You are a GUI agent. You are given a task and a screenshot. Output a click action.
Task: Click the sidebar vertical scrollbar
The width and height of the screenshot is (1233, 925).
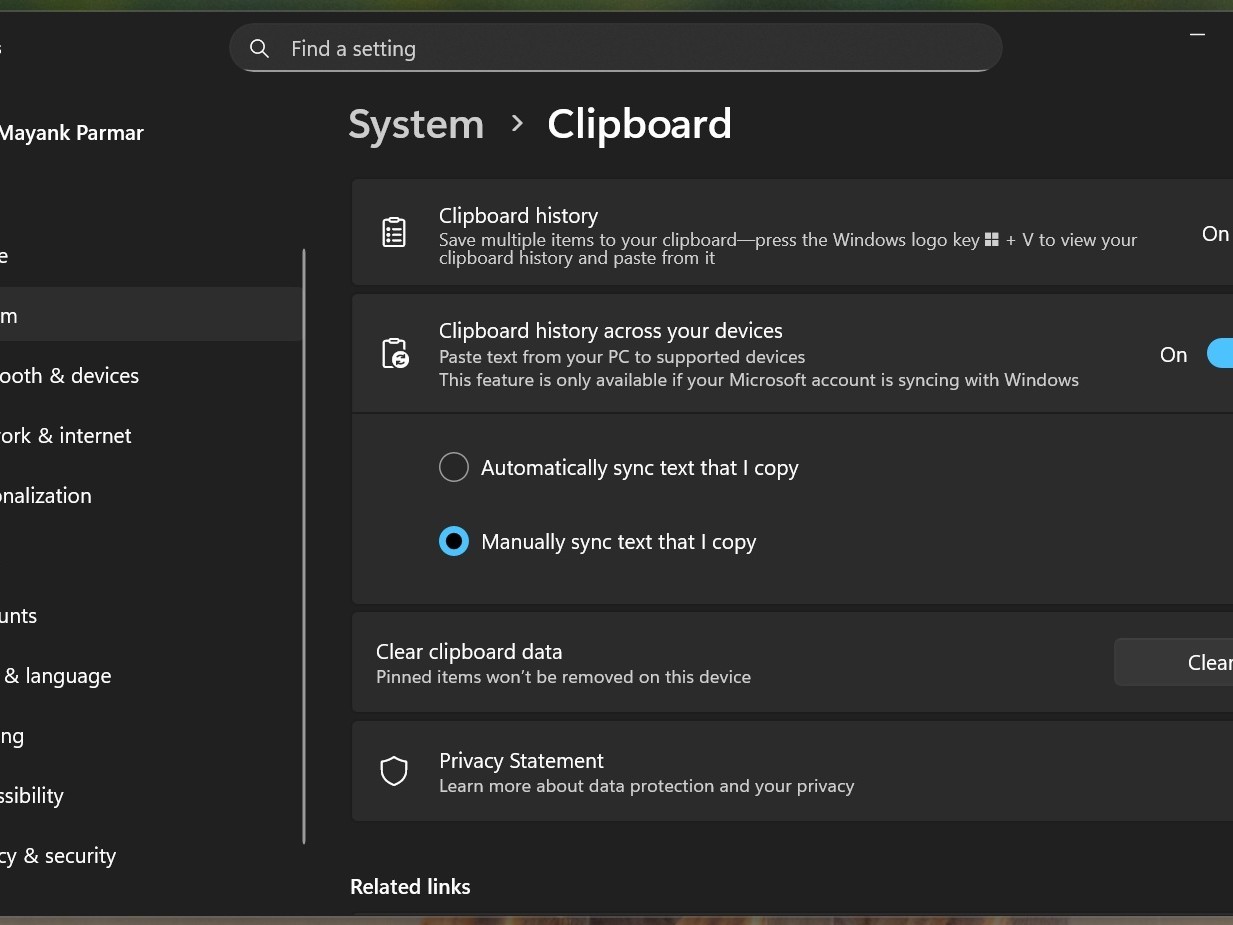(x=304, y=546)
